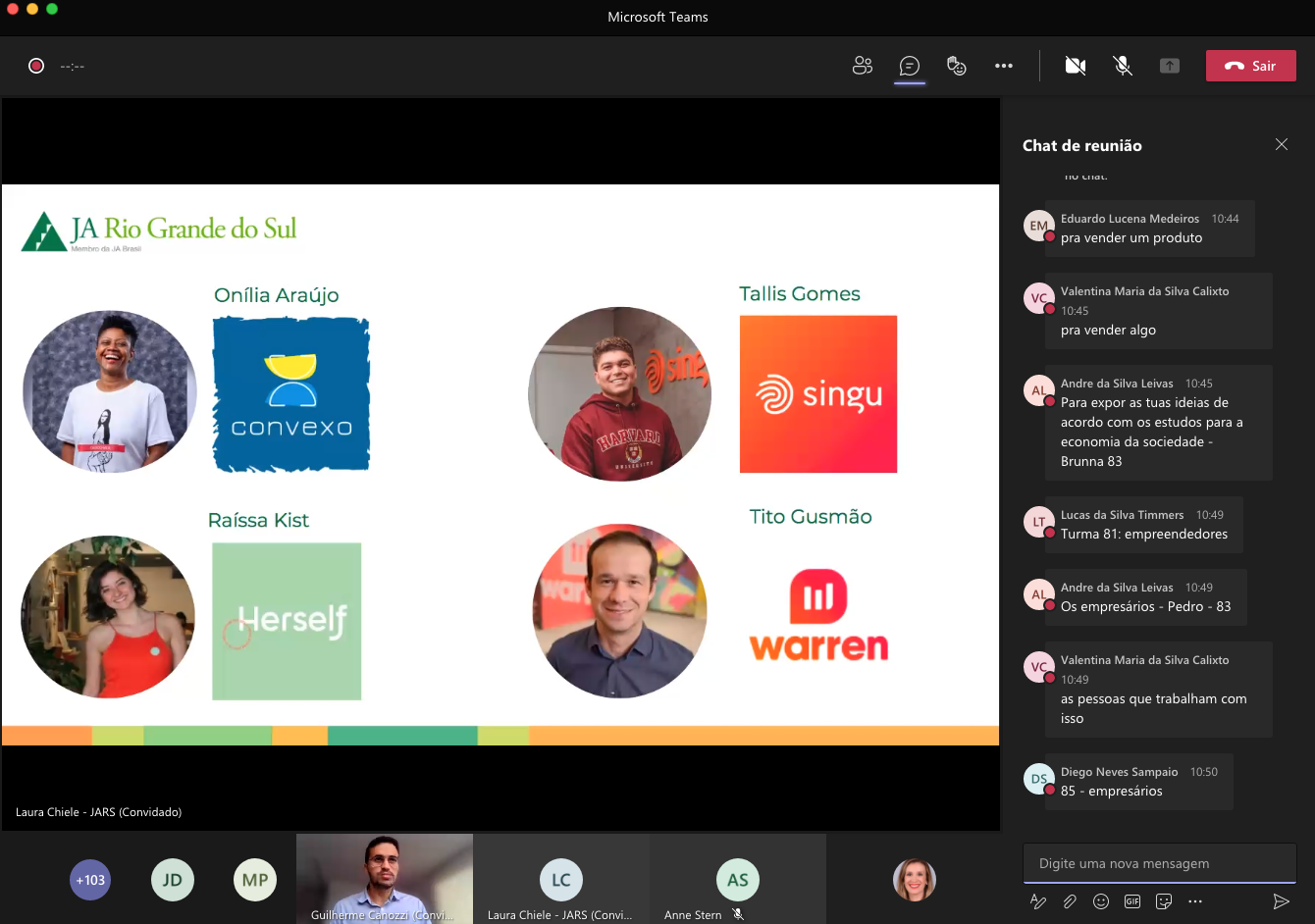This screenshot has height=924, width=1315.
Task: Click message 'Os empresários - Pedro - 83'
Action: pos(1145,606)
